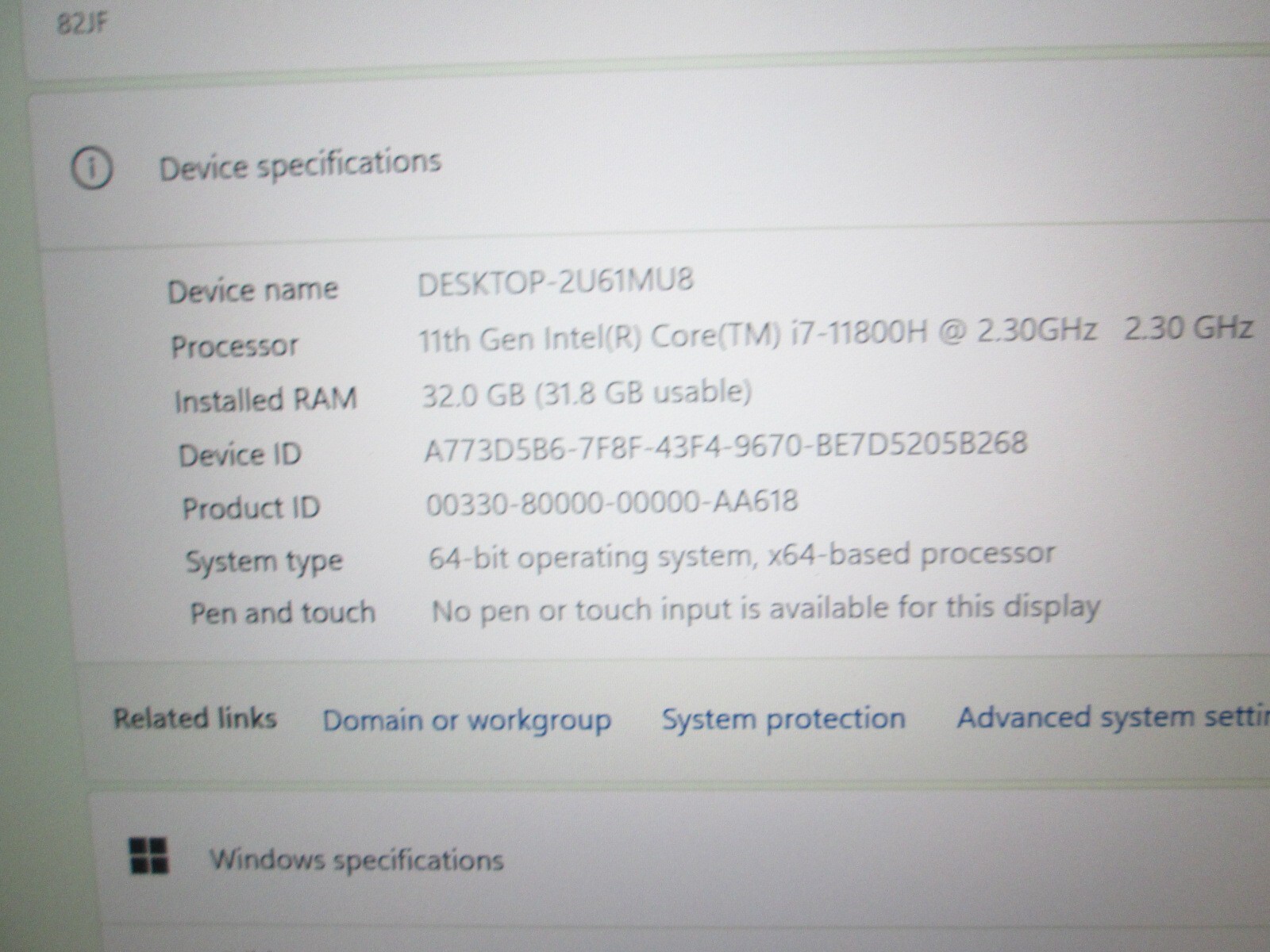Click the Installed RAM label
This screenshot has height=952, width=1270.
click(x=265, y=400)
